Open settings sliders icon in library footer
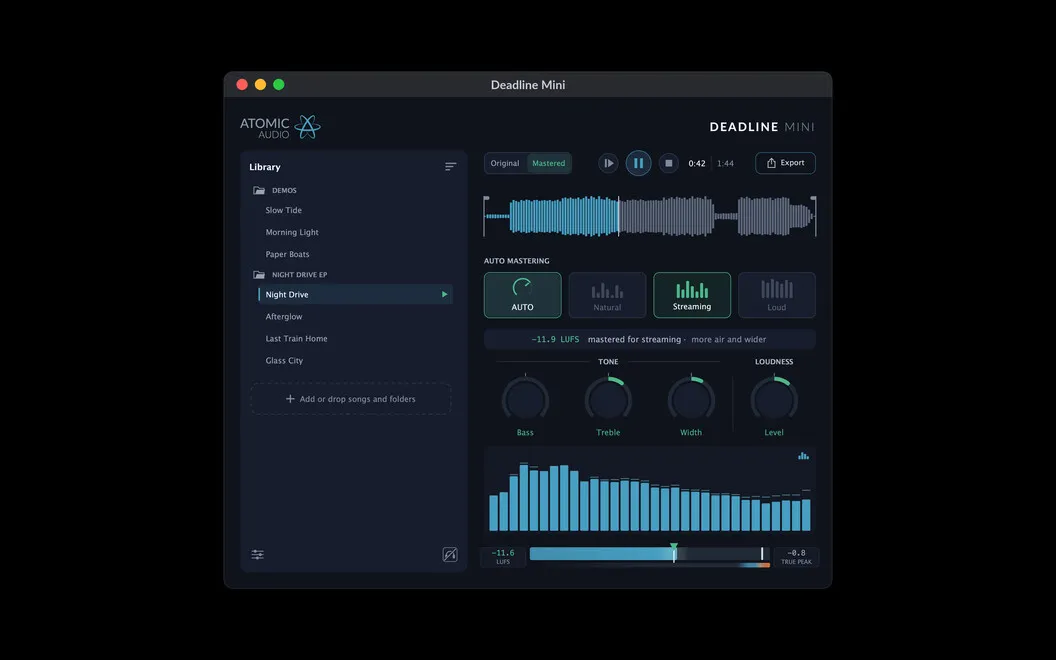This screenshot has width=1056, height=660. 257,554
